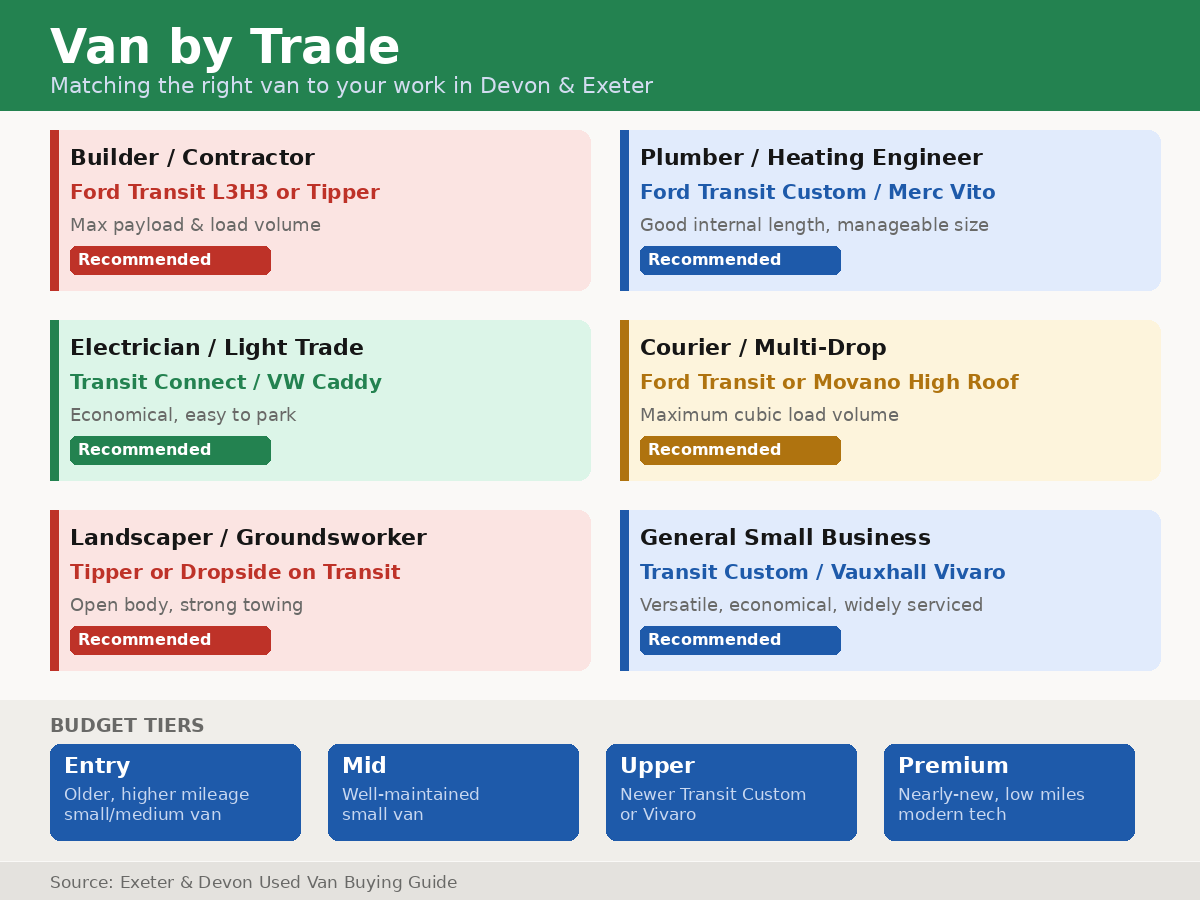Open the Entry budget tier tile
The height and width of the screenshot is (900, 1200).
(175, 792)
